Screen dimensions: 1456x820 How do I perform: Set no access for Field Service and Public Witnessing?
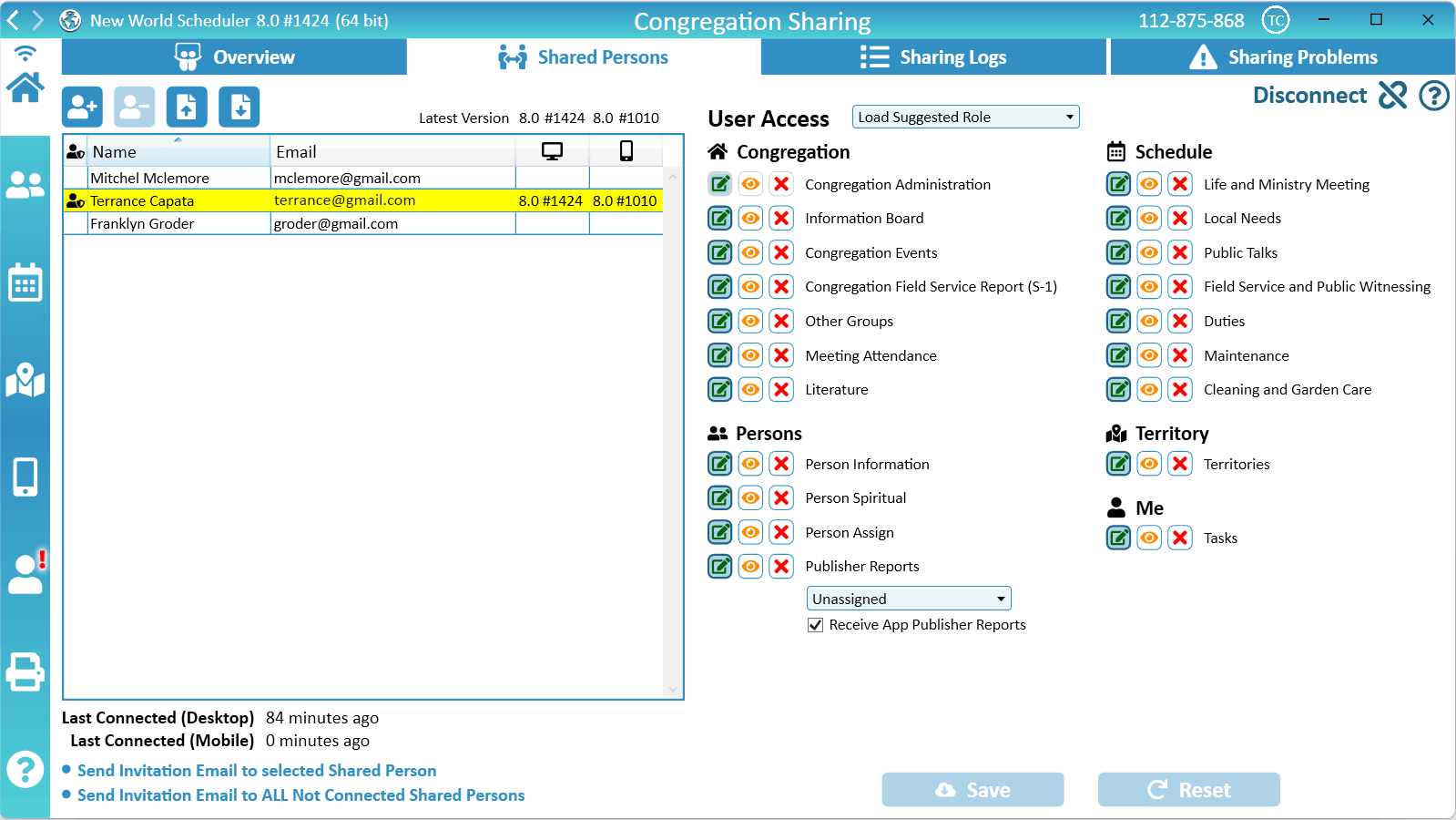1180,287
